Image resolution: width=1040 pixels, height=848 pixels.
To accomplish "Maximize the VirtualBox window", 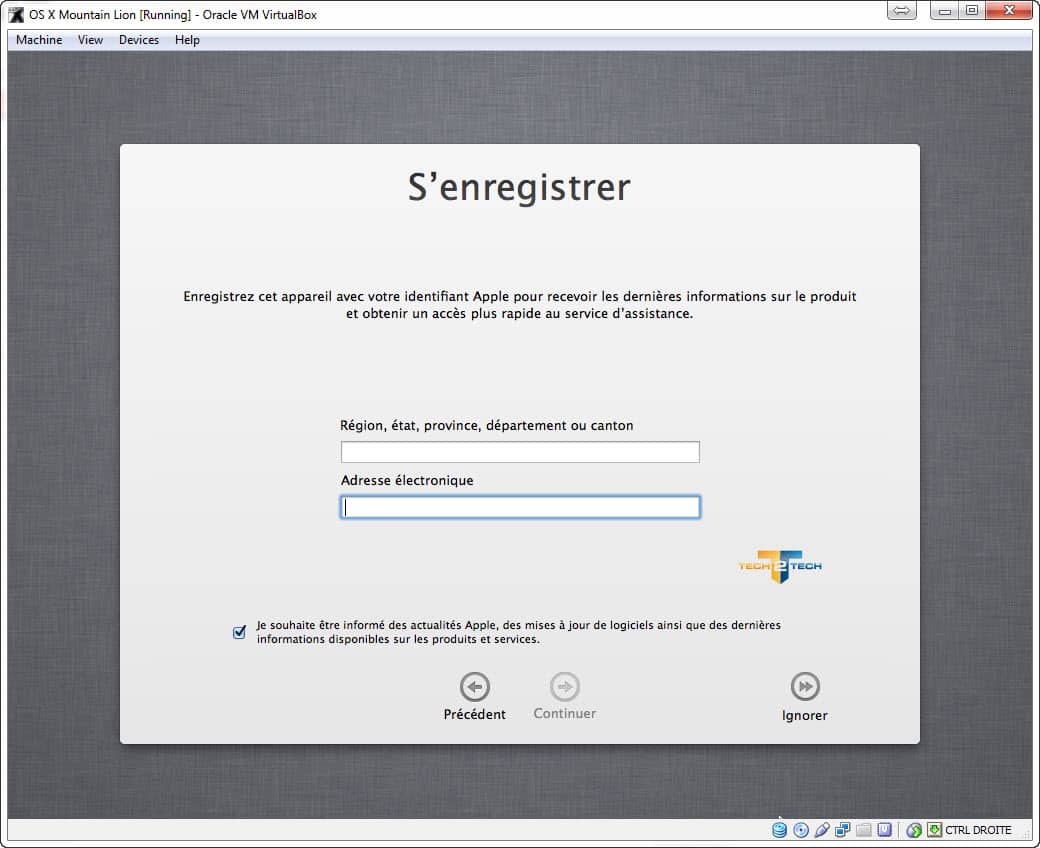I will point(972,11).
